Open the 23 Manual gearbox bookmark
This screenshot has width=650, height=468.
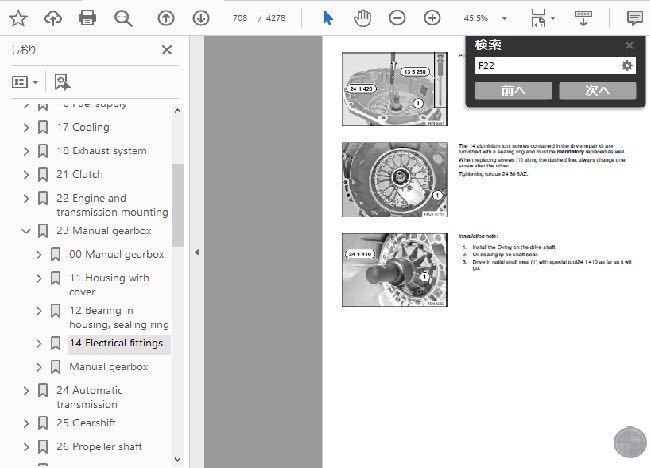[x=104, y=230]
